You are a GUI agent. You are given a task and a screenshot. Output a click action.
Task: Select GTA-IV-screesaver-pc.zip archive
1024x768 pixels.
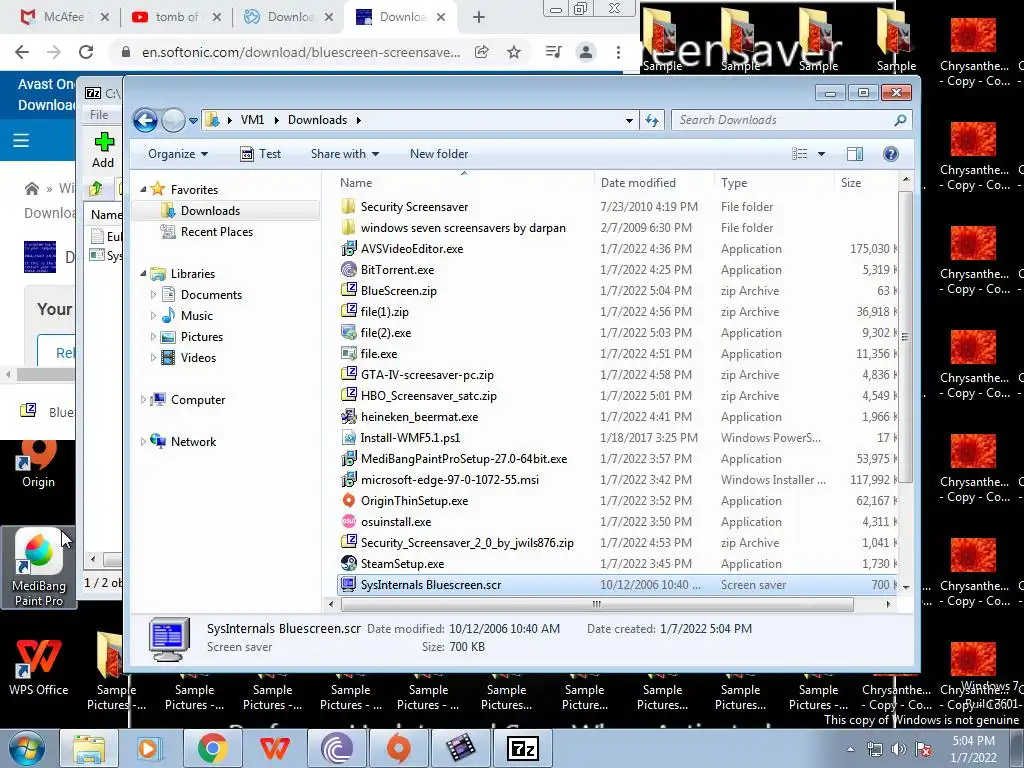(427, 375)
